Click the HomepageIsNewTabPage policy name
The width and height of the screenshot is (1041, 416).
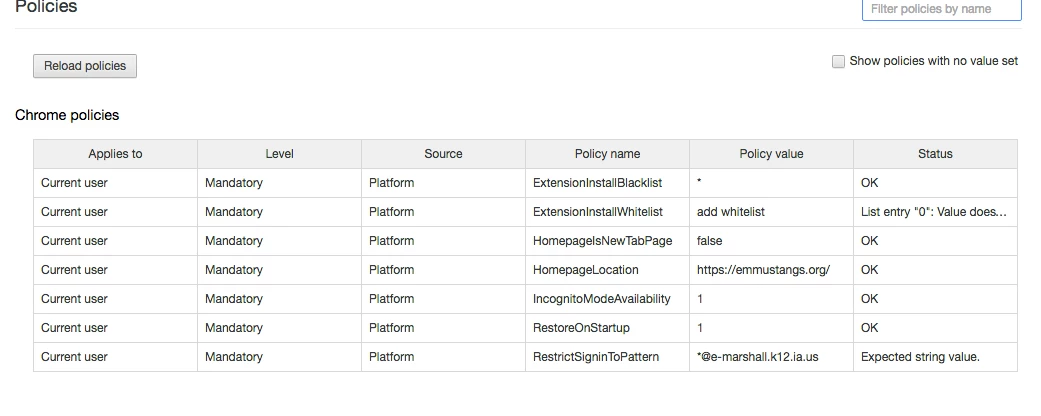coord(602,241)
